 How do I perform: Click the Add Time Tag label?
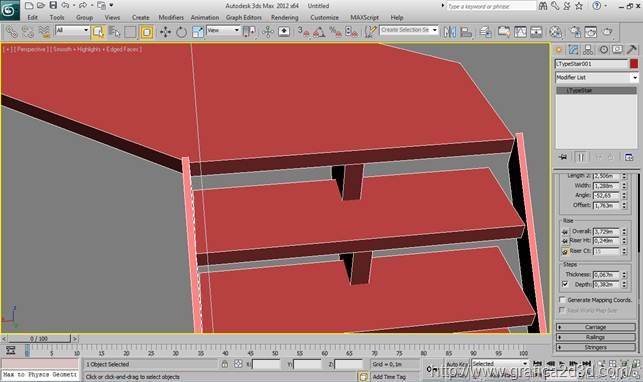[389, 377]
